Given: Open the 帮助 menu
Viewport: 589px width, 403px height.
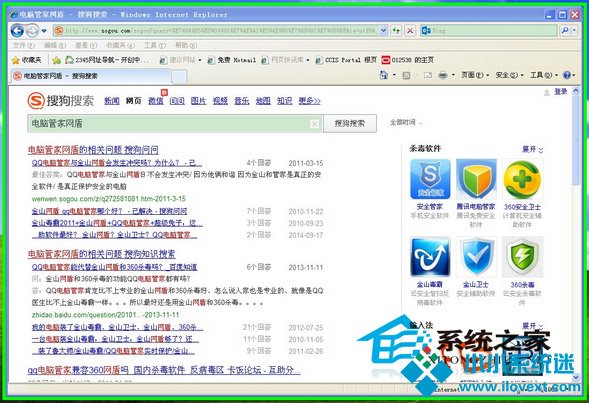Looking at the screenshot, I should point(186,45).
